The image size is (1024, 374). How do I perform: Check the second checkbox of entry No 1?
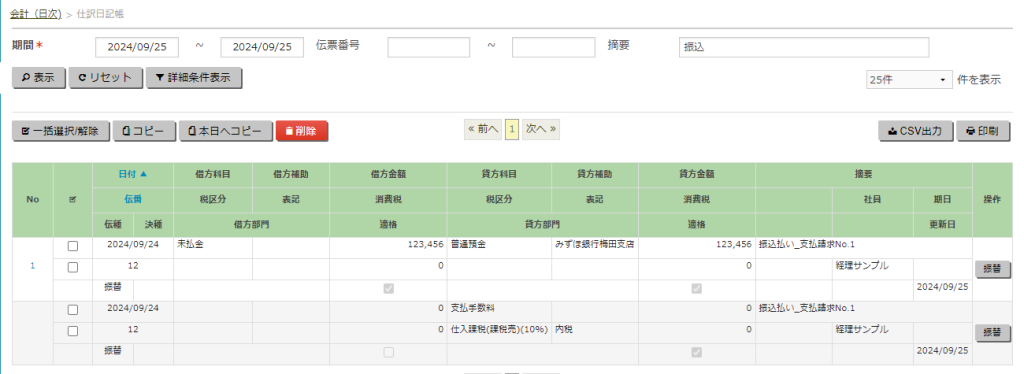point(72,267)
